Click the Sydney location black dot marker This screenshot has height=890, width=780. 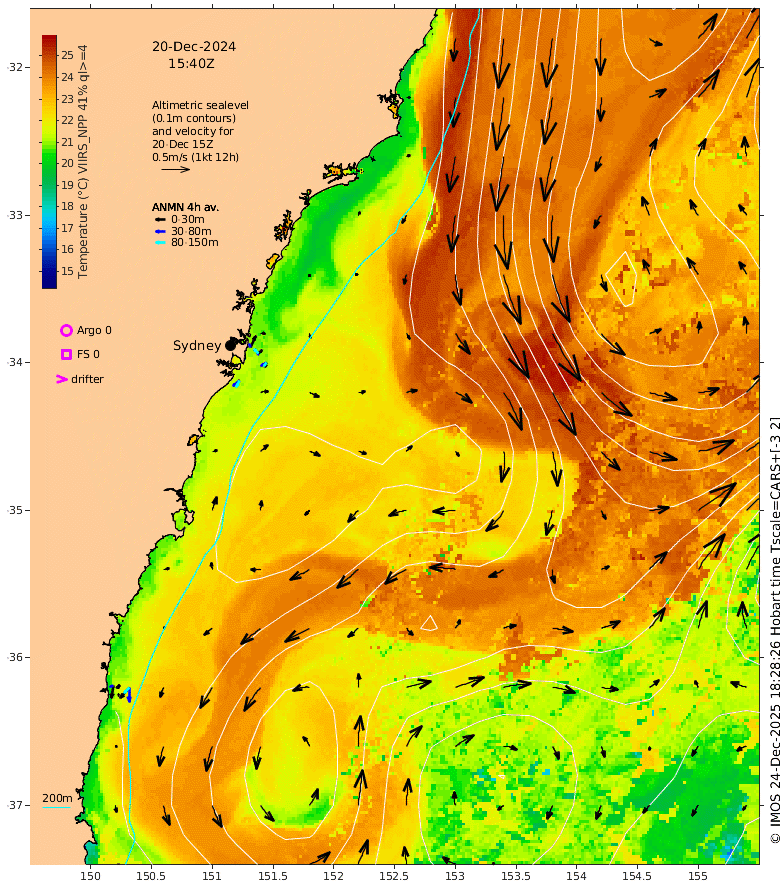[x=230, y=345]
